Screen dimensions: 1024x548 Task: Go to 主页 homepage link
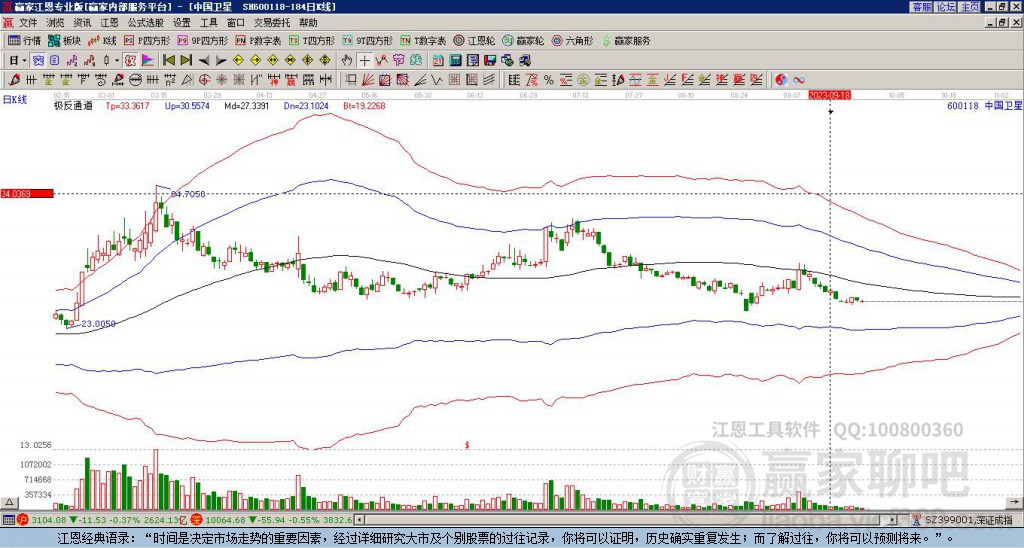(970, 7)
